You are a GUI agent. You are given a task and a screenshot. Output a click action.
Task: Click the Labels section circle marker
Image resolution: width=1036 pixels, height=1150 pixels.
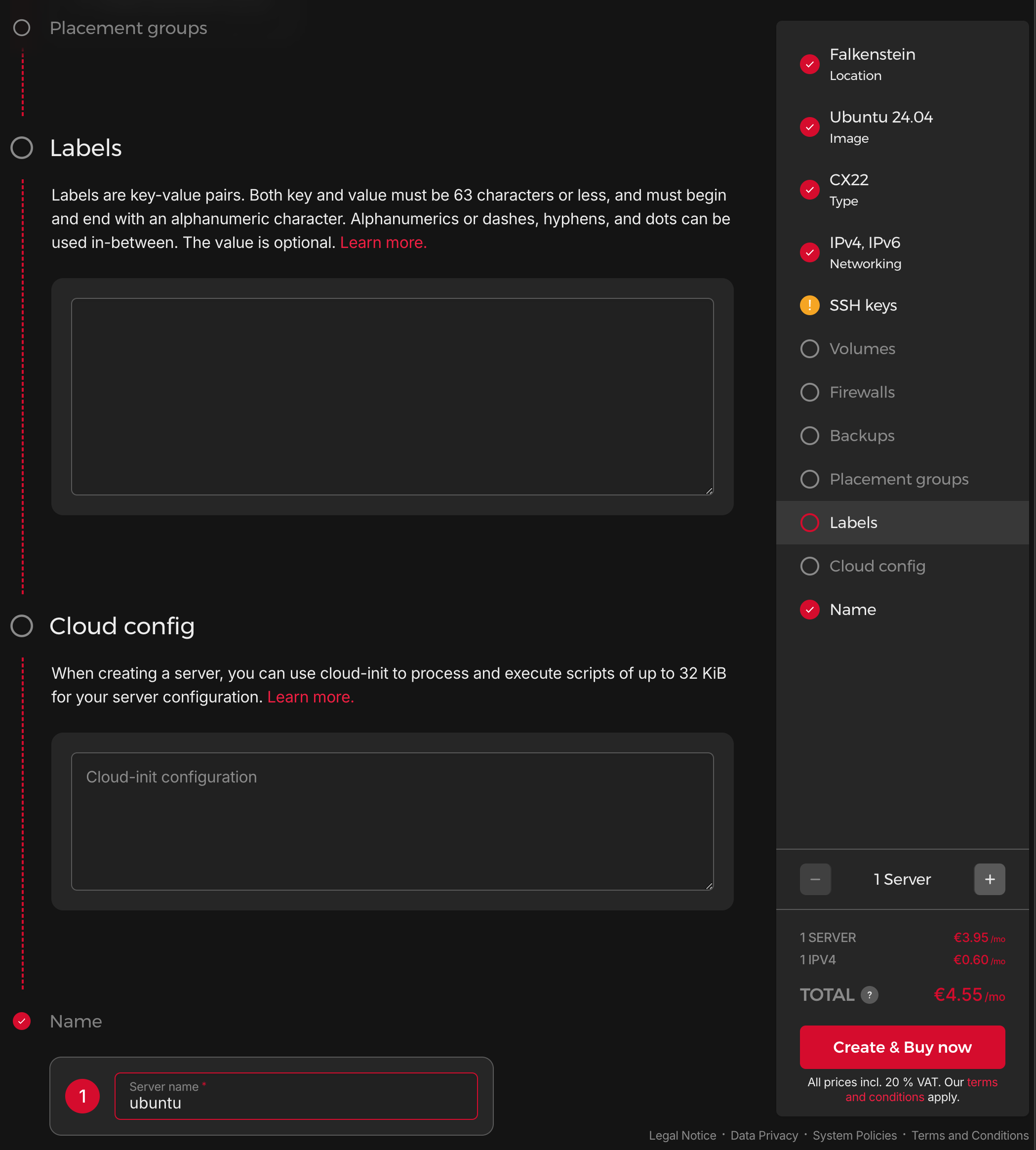pos(22,148)
